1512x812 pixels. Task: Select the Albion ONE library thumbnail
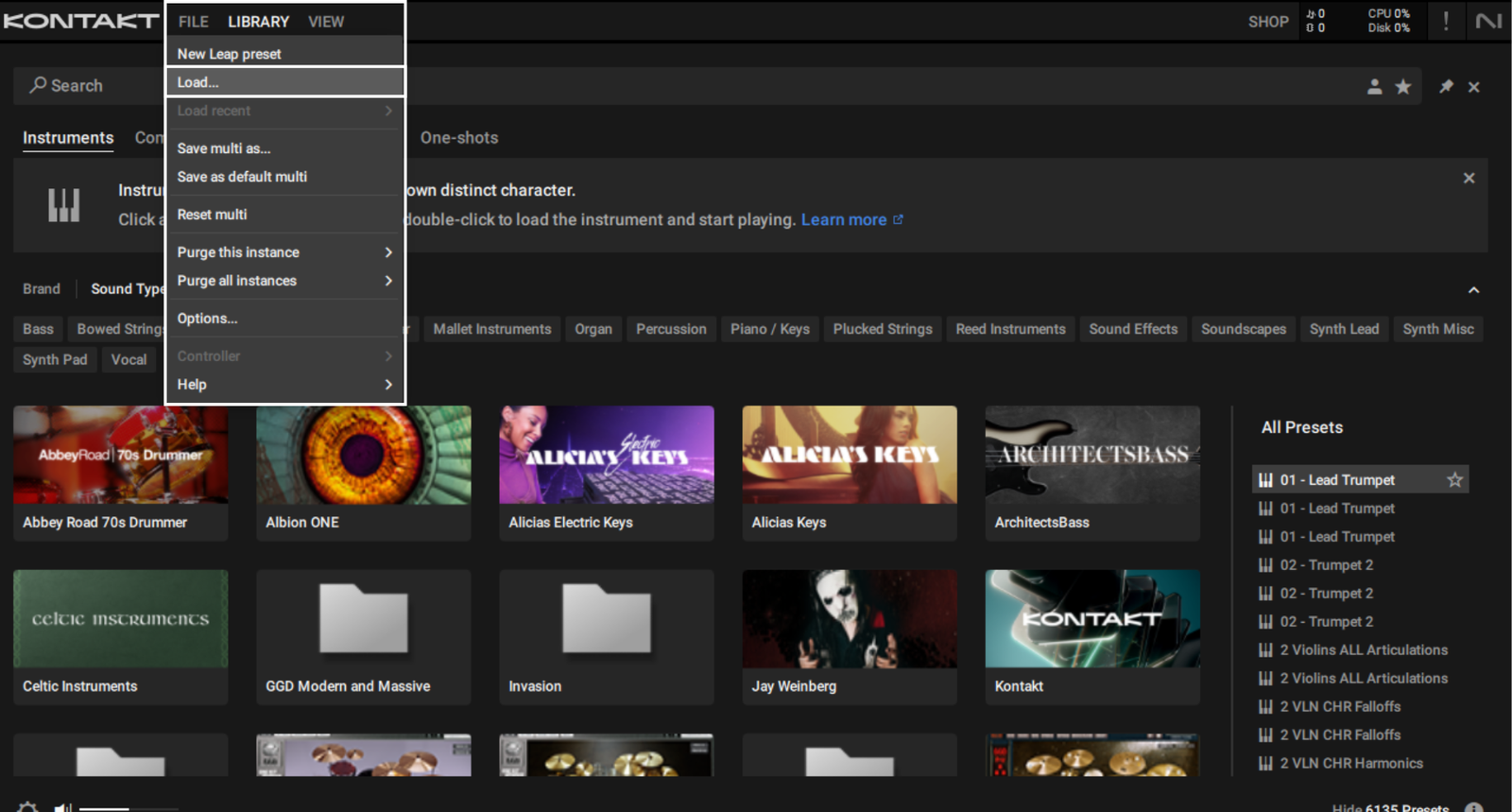pyautogui.click(x=364, y=455)
